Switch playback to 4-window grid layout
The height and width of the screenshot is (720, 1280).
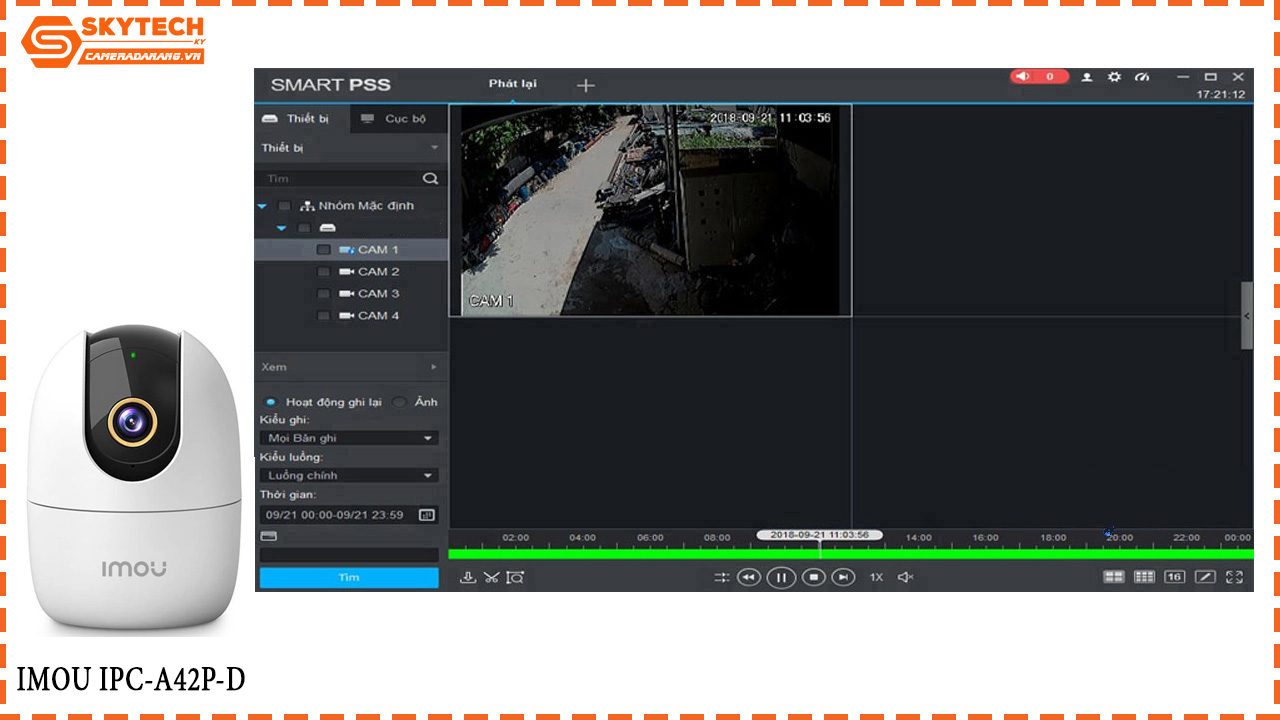tap(1114, 577)
